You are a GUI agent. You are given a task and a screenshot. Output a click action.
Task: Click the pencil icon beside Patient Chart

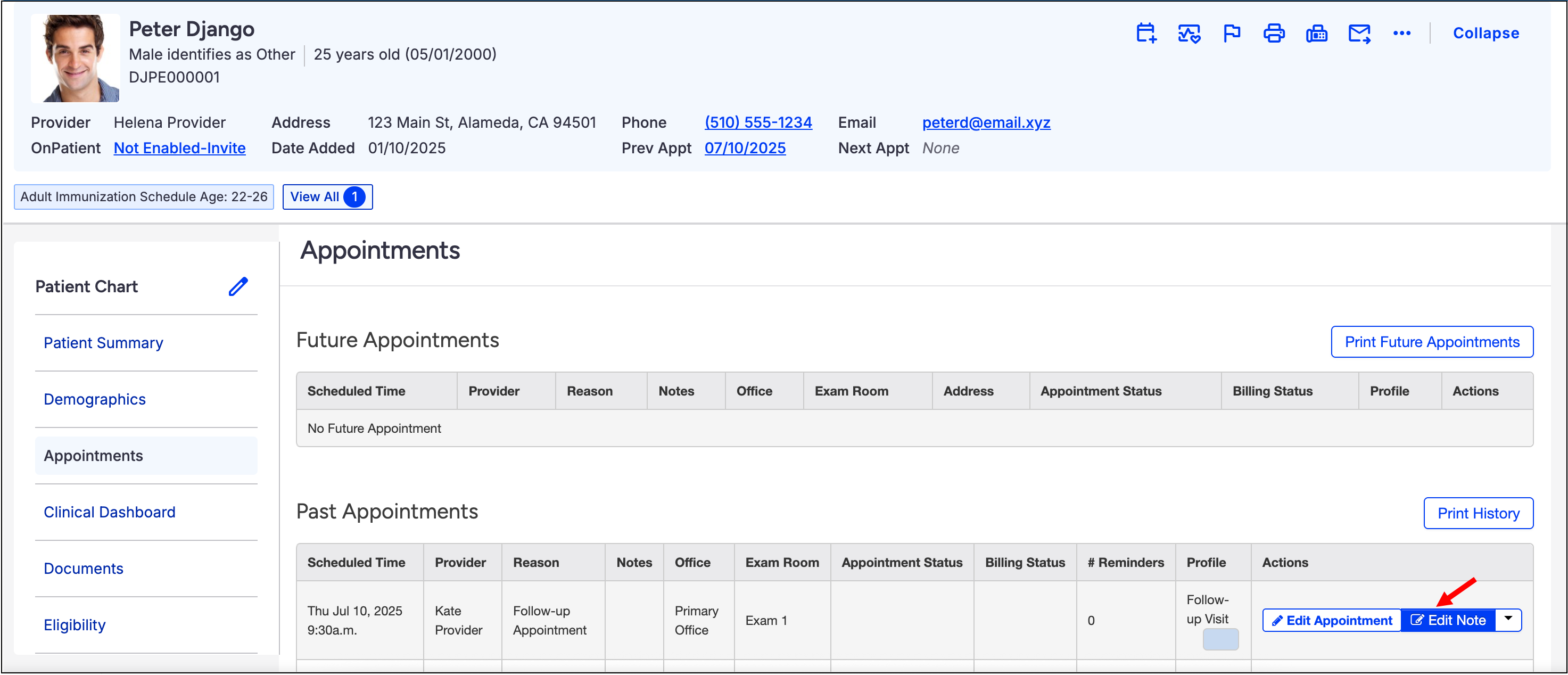click(x=238, y=286)
